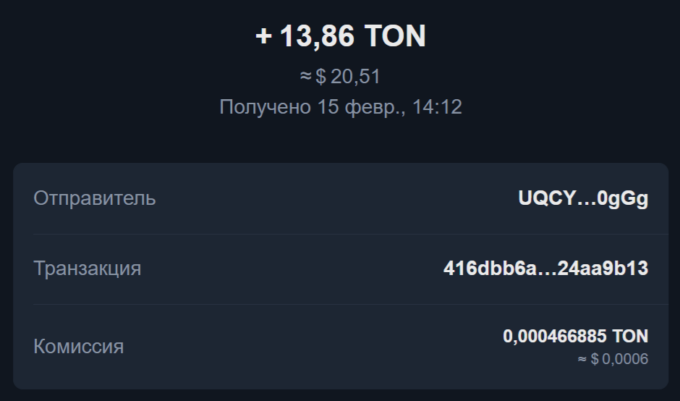Select the Транзакция label

87,268
